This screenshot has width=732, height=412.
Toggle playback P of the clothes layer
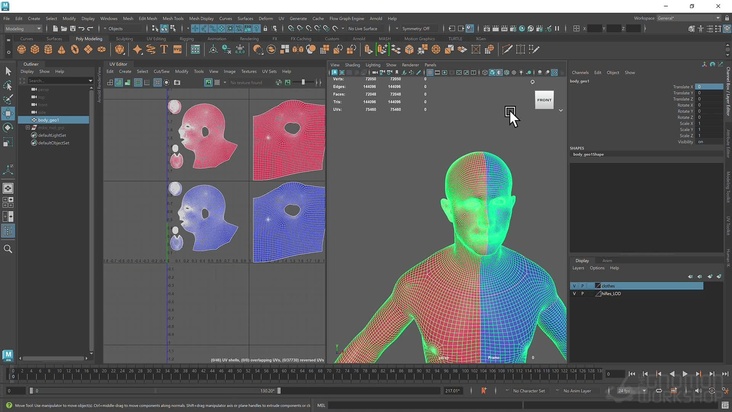click(x=582, y=286)
